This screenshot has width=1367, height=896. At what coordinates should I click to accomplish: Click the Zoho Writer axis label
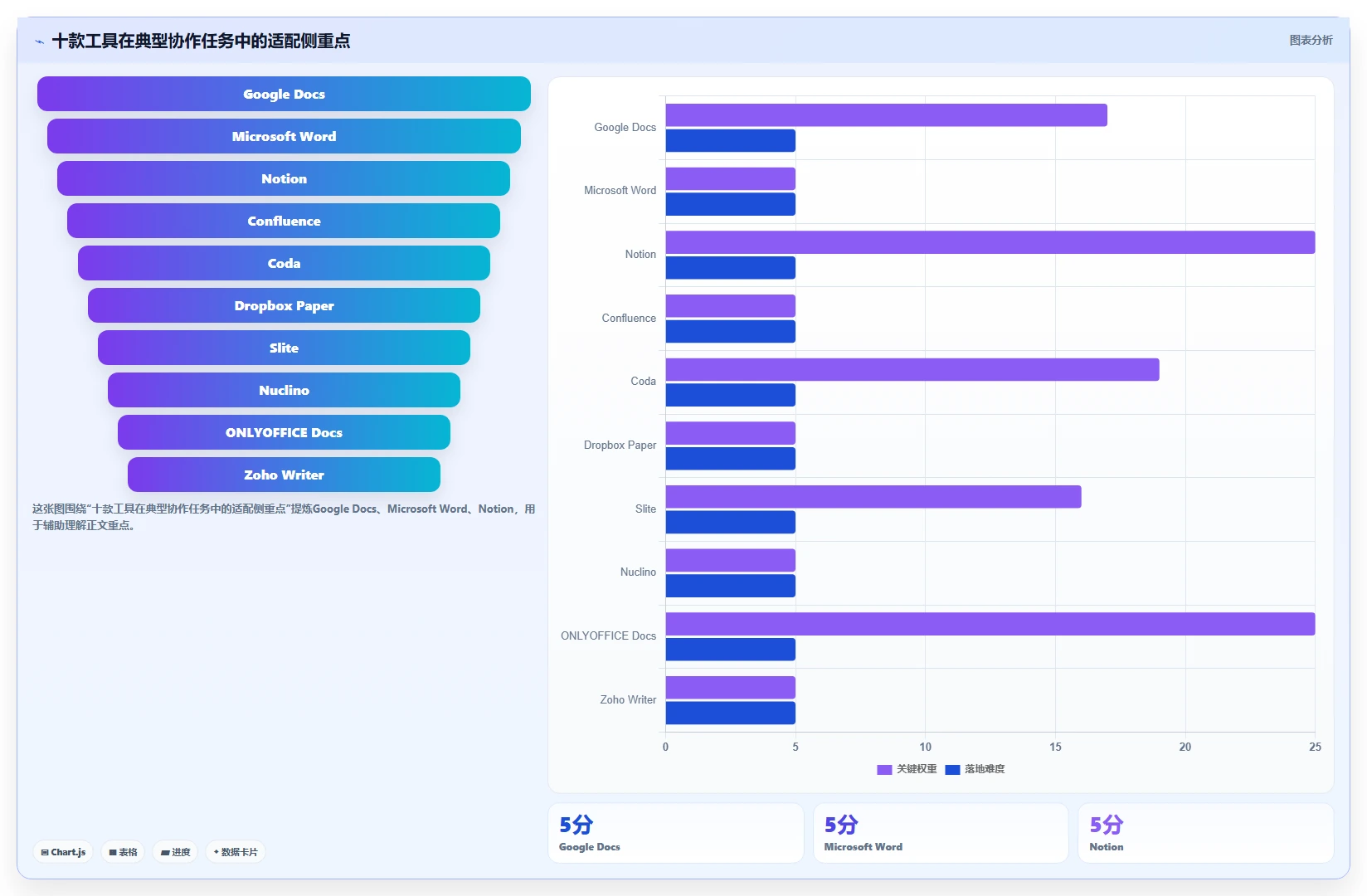[x=628, y=700]
